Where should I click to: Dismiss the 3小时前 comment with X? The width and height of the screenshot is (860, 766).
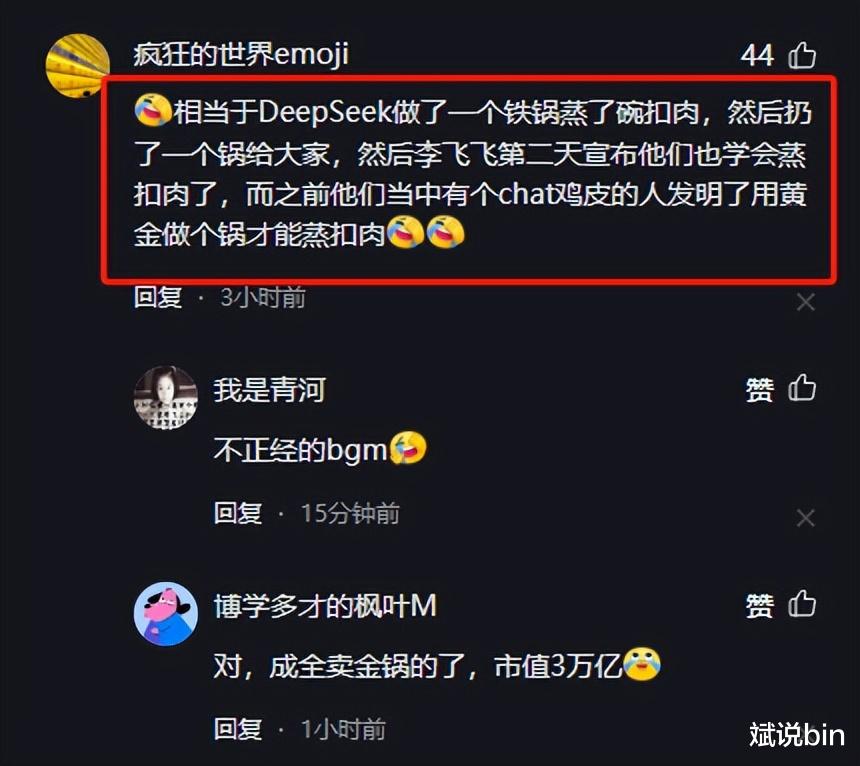[x=805, y=302]
